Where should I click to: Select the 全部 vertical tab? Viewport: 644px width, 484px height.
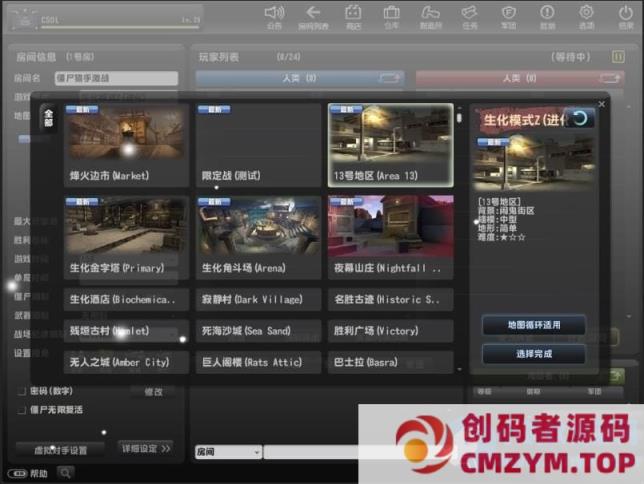point(48,118)
